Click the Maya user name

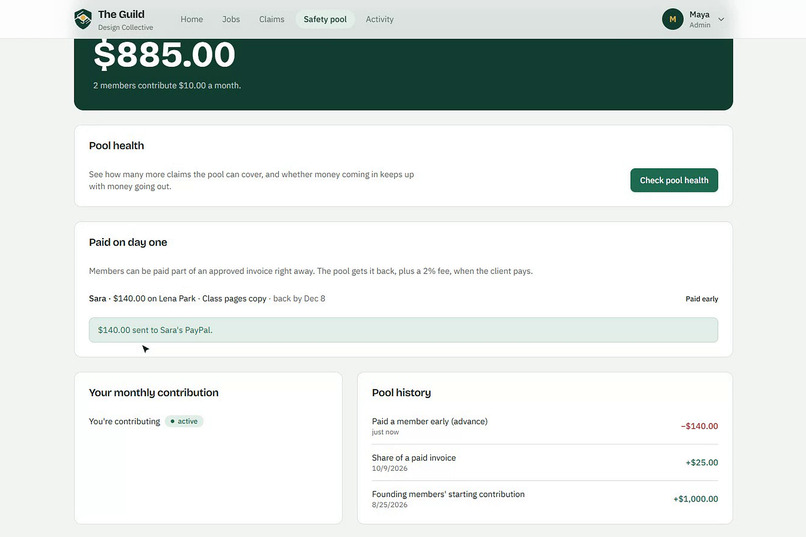coord(699,14)
